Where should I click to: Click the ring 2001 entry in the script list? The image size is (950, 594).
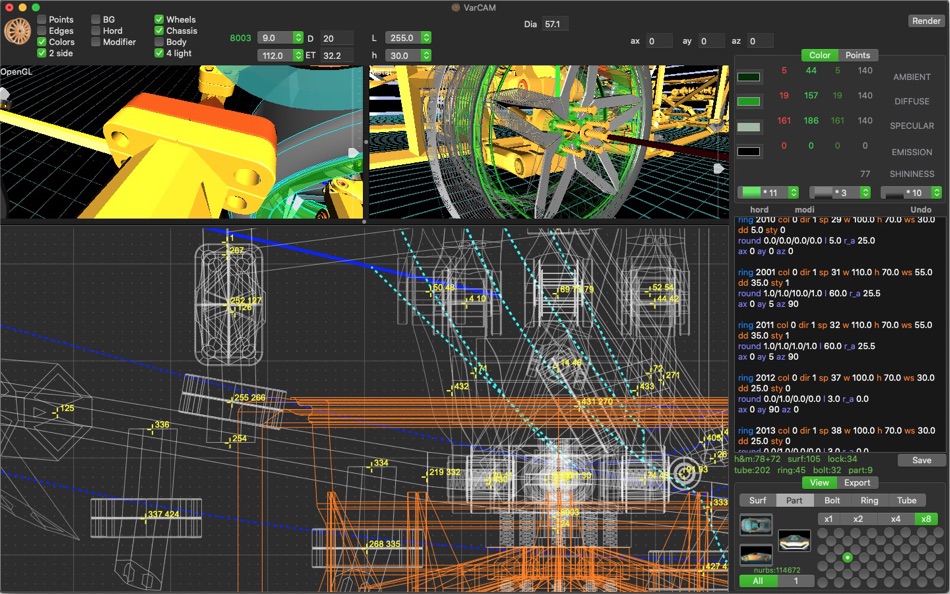click(835, 288)
